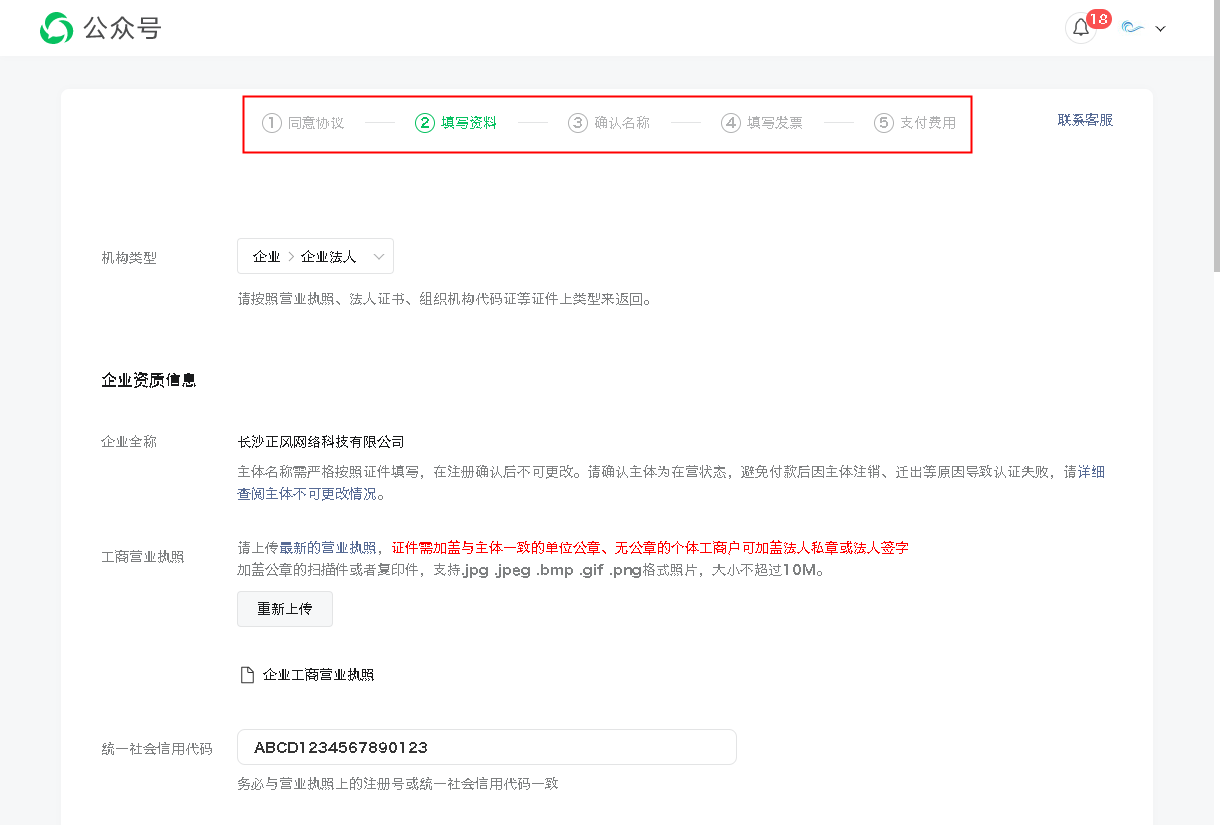Switch to step 4 填写发票
The image size is (1220, 825).
(x=762, y=123)
